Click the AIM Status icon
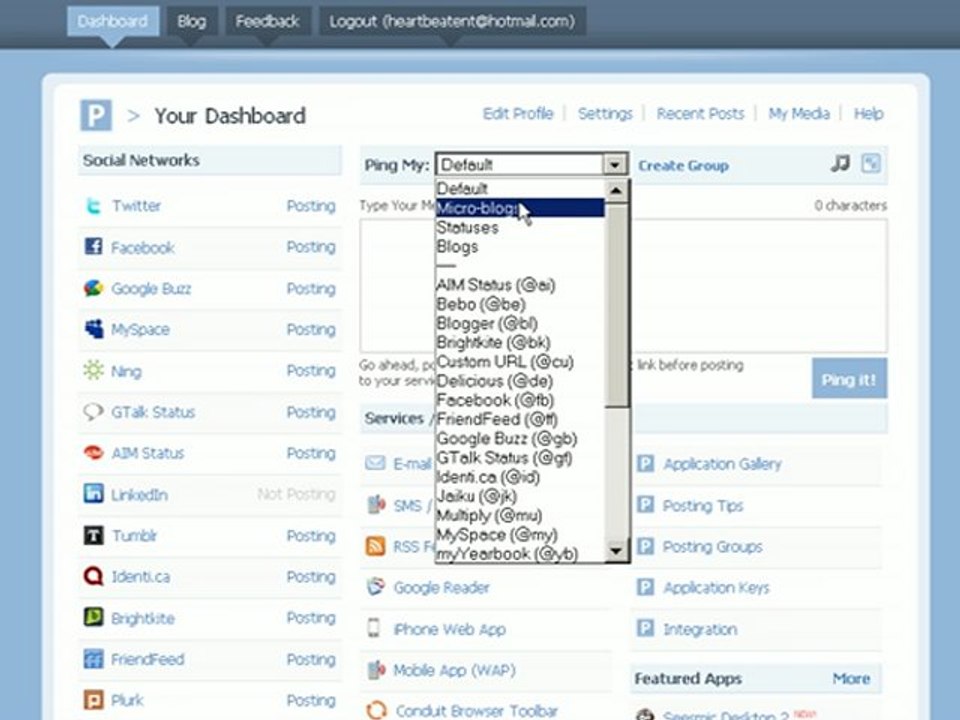This screenshot has height=720, width=960. pyautogui.click(x=93, y=452)
